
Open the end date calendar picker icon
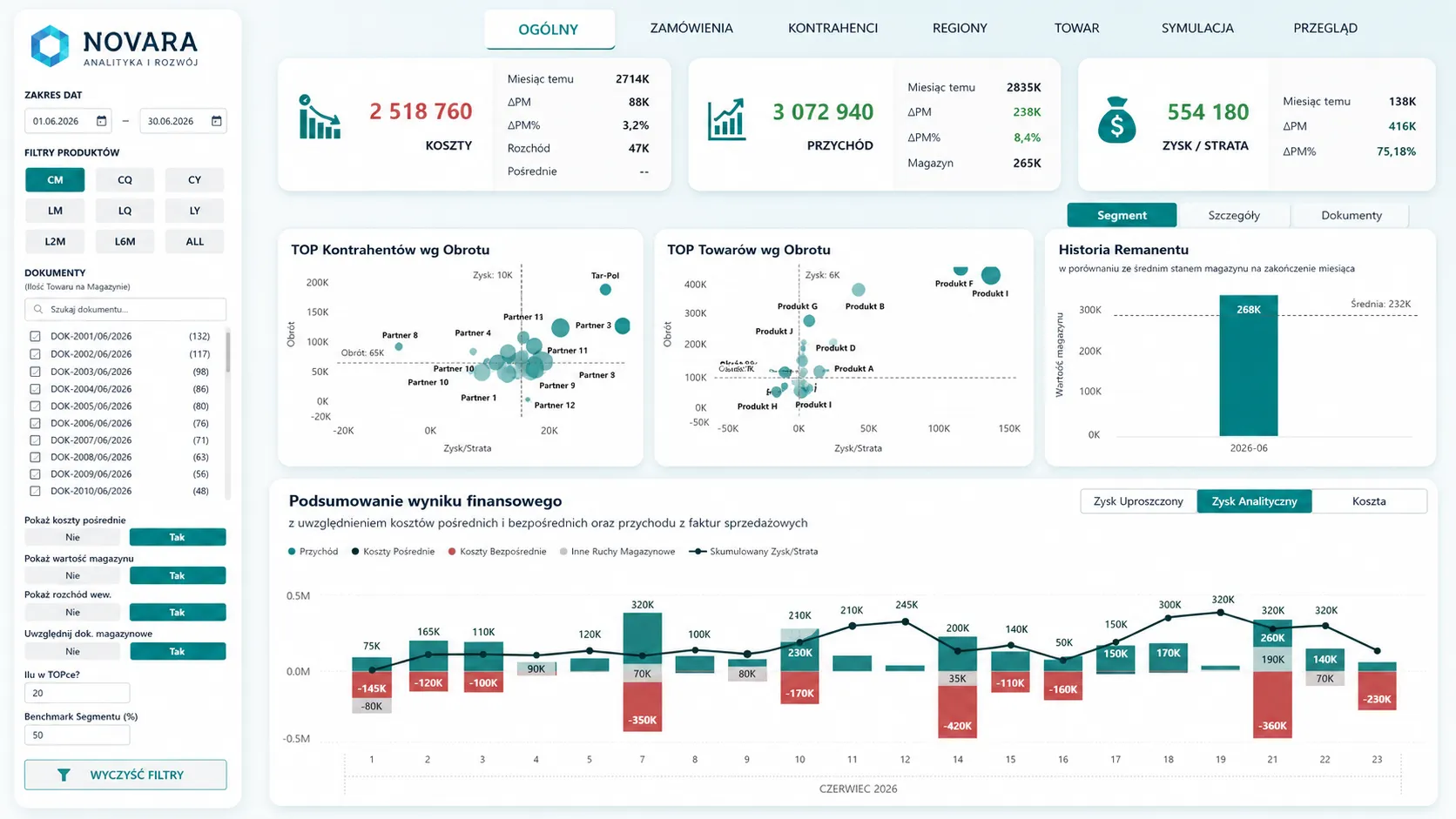(217, 121)
